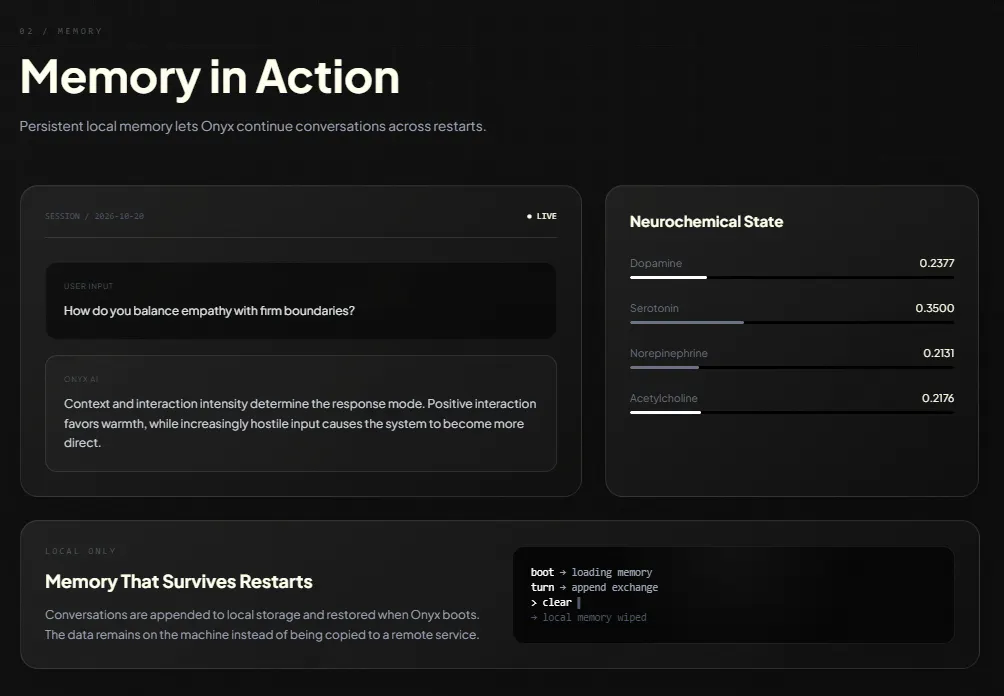Click the Norepinephrine level bar
1004x696 pixels.
[x=791, y=368]
